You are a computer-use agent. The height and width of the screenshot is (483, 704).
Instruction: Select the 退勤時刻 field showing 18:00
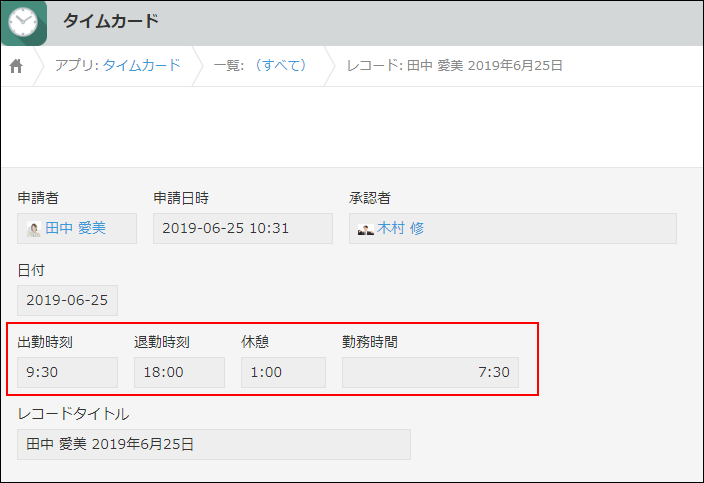[x=179, y=372]
